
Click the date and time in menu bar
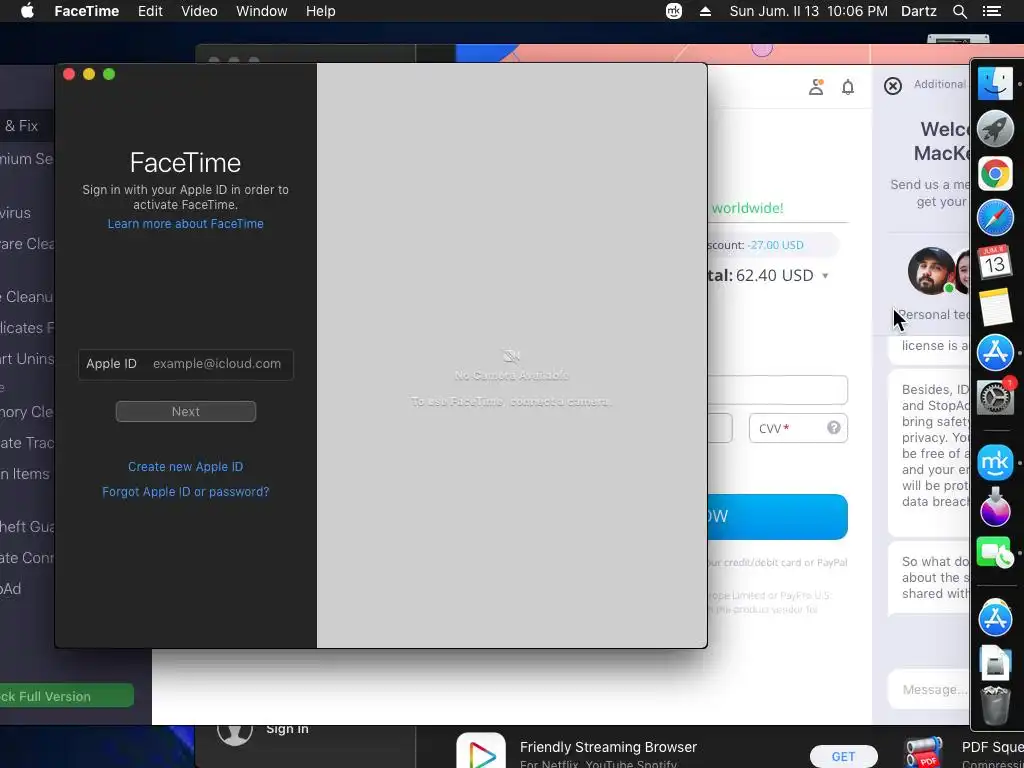click(808, 11)
